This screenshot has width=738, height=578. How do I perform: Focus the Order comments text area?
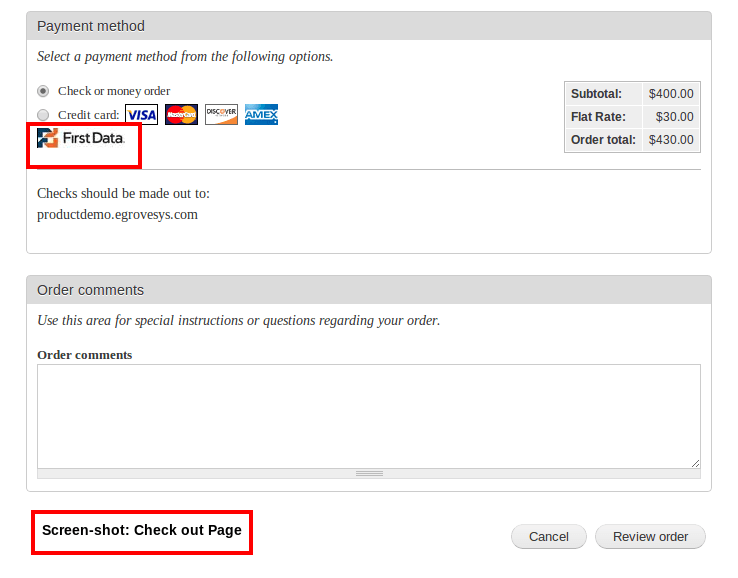coord(368,415)
